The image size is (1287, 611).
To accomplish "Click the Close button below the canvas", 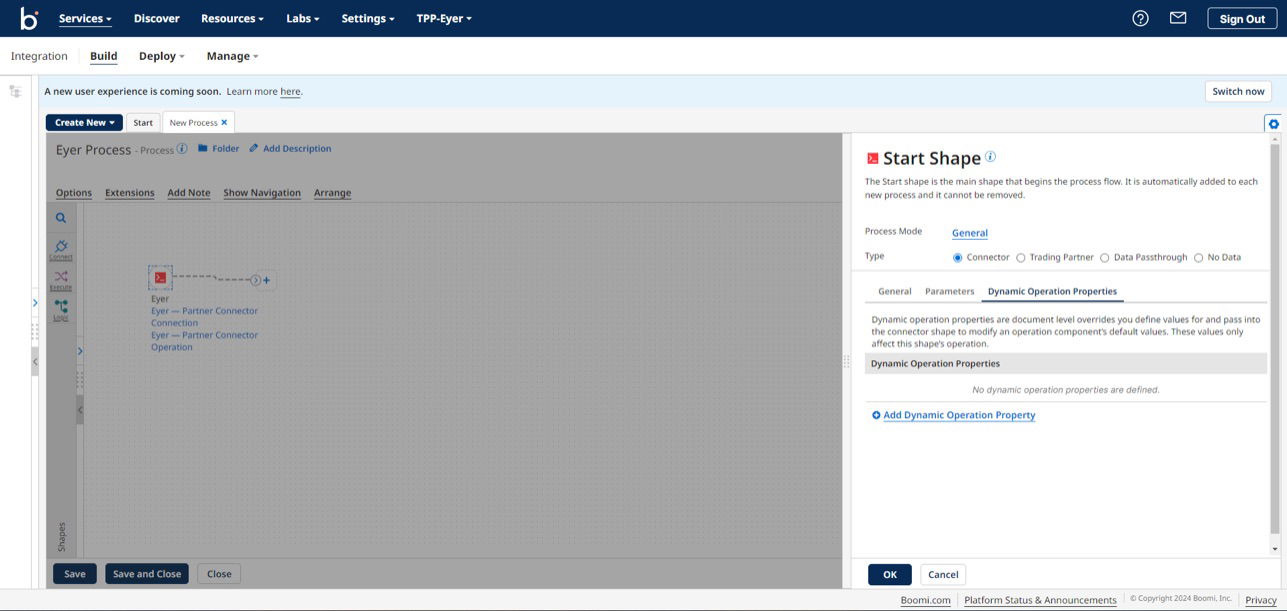I will (219, 574).
